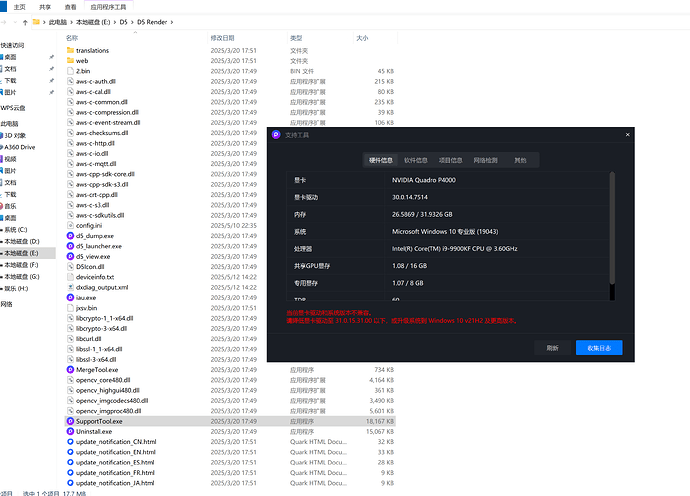The width and height of the screenshot is (690, 496).
Task: Switch to the 其他 tab in the dialog
Action: pyautogui.click(x=520, y=160)
